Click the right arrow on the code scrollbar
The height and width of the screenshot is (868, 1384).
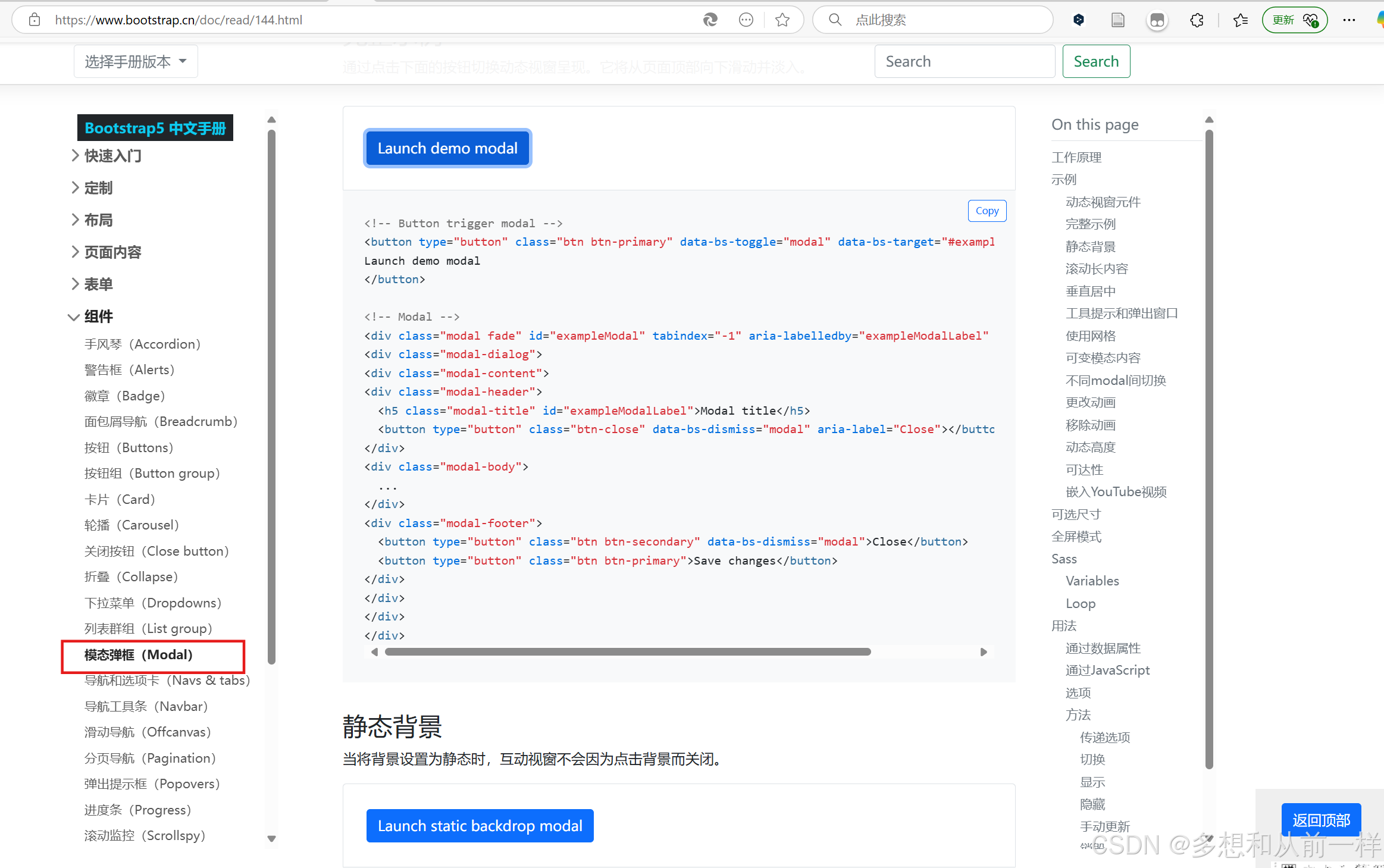tap(984, 652)
